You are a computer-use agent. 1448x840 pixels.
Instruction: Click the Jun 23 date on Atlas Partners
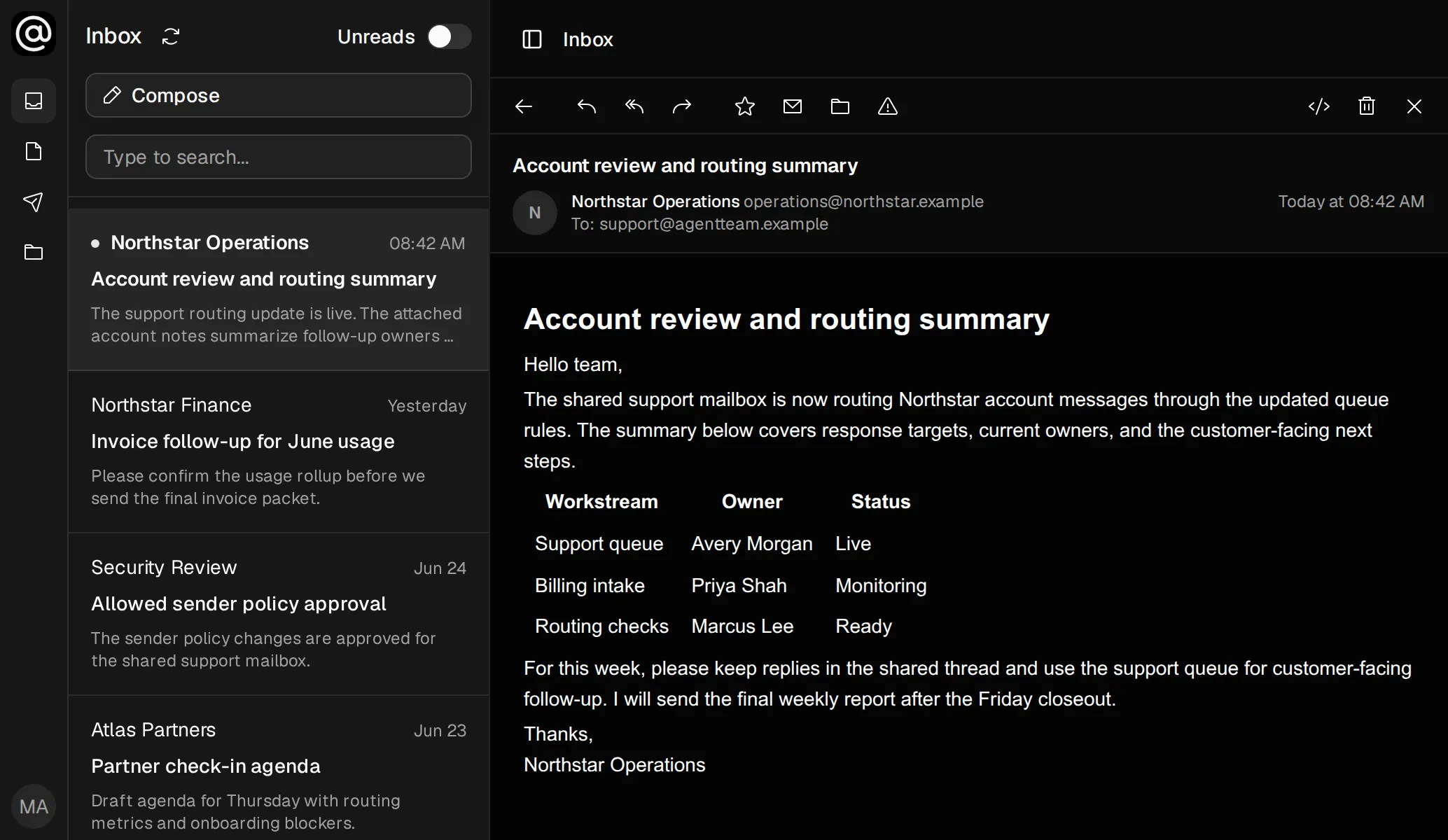click(x=440, y=731)
